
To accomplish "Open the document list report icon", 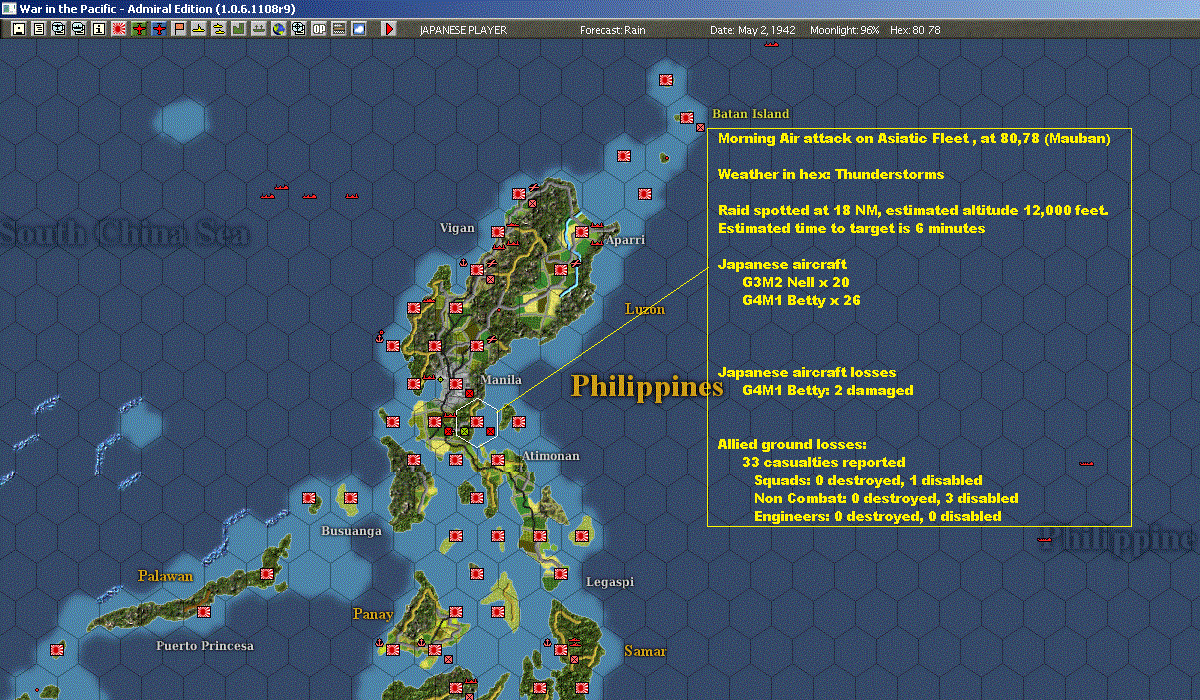I will [38, 29].
